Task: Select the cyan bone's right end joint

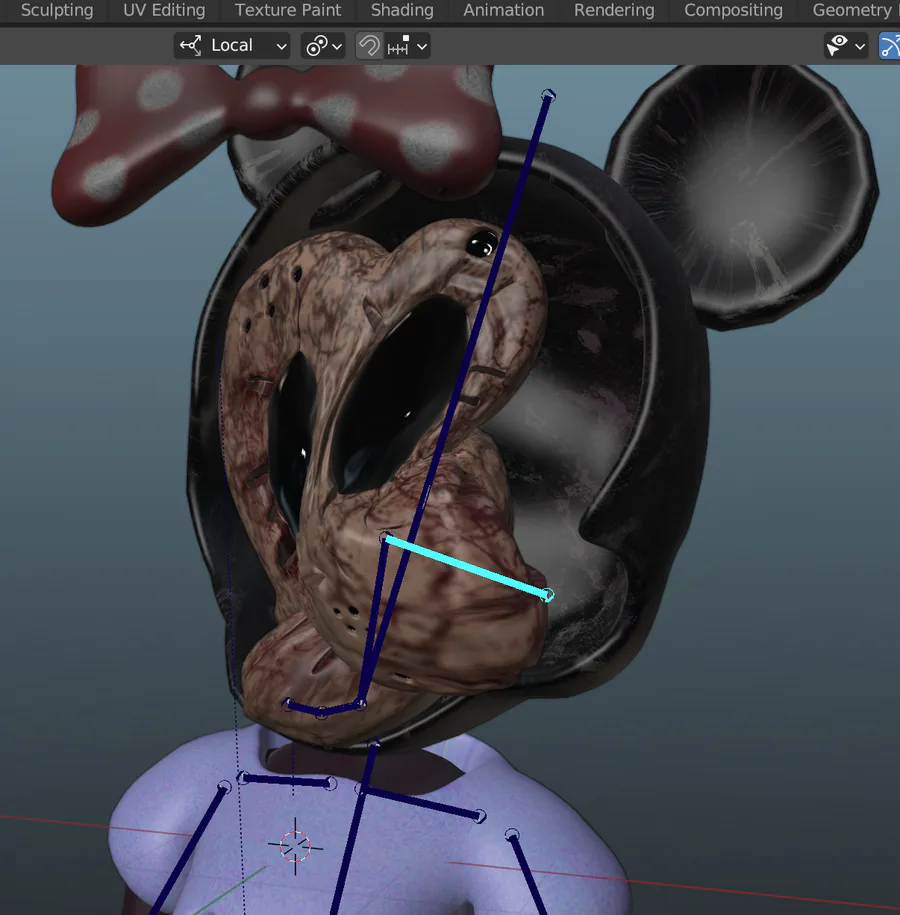Action: (x=547, y=595)
